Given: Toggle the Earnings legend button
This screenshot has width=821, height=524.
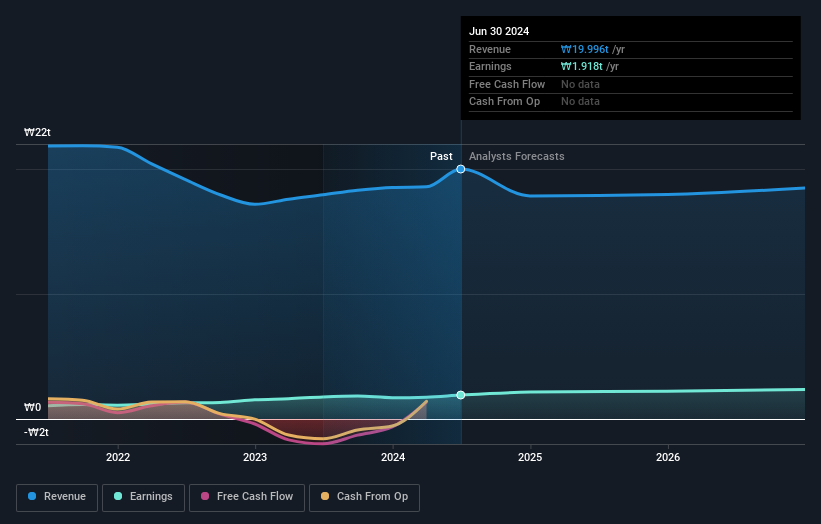Looking at the screenshot, I should tap(143, 497).
